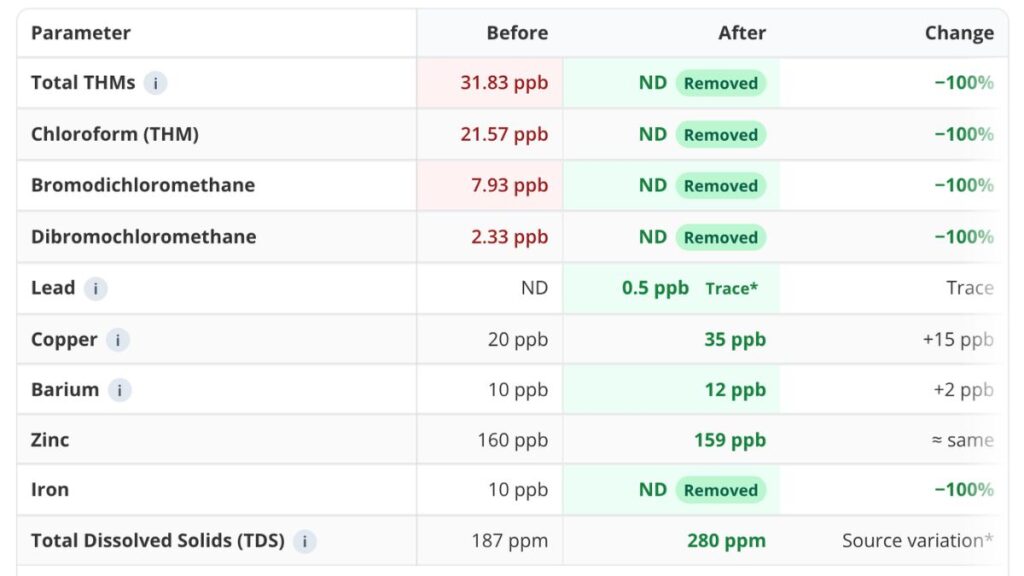Image resolution: width=1024 pixels, height=576 pixels.
Task: Select the Removed badge on Dibromochloromethane row
Action: 720,237
